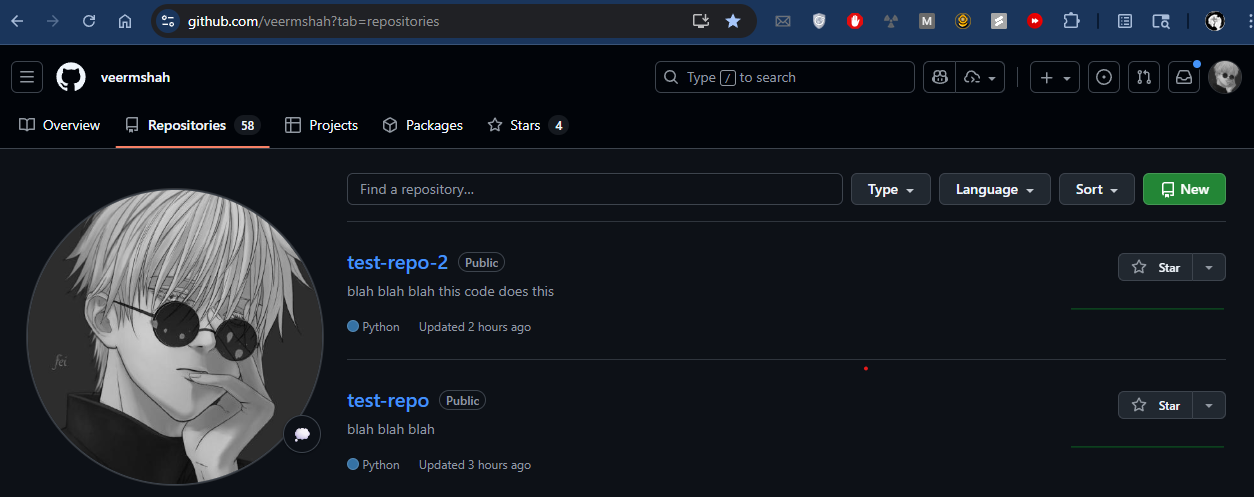Expand the Language filter dropdown
This screenshot has height=497, width=1254.
click(994, 189)
